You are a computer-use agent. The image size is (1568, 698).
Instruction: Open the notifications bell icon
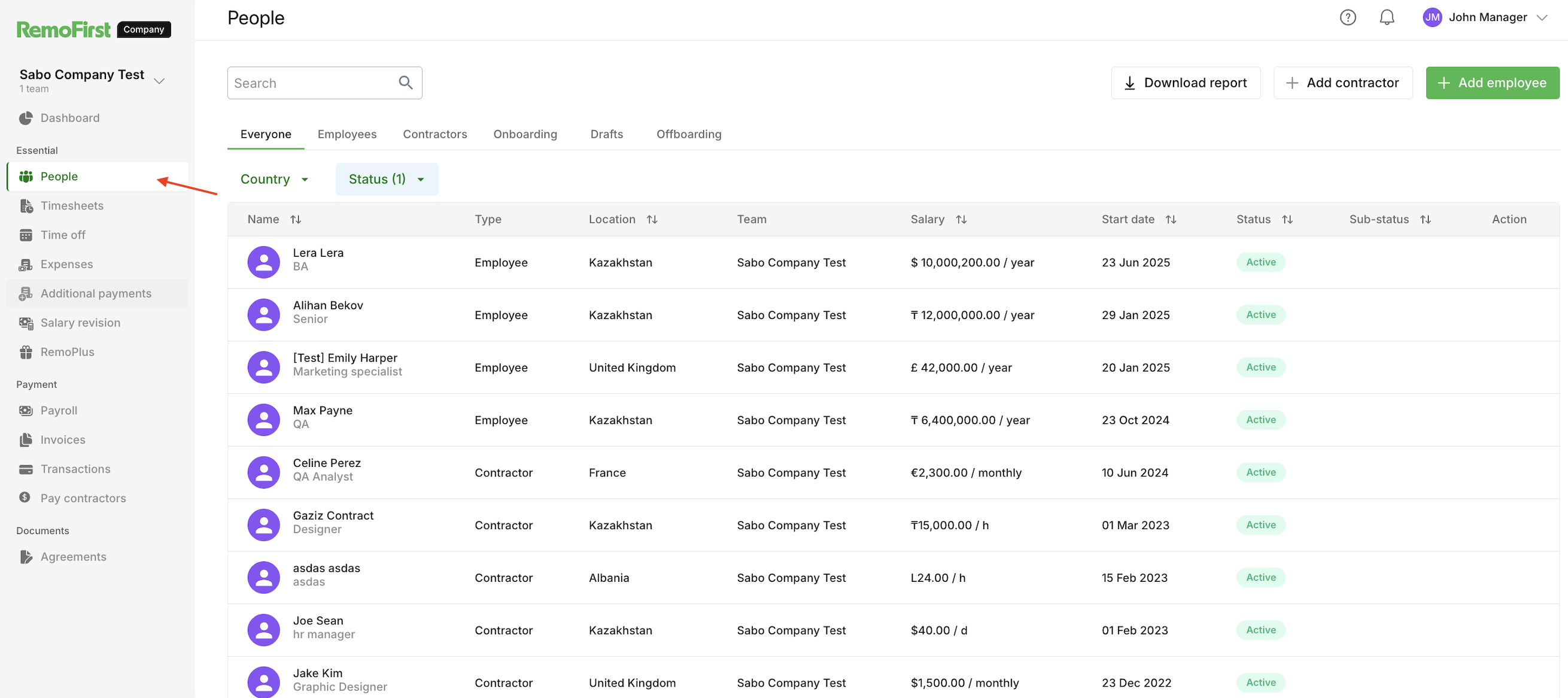point(1387,18)
